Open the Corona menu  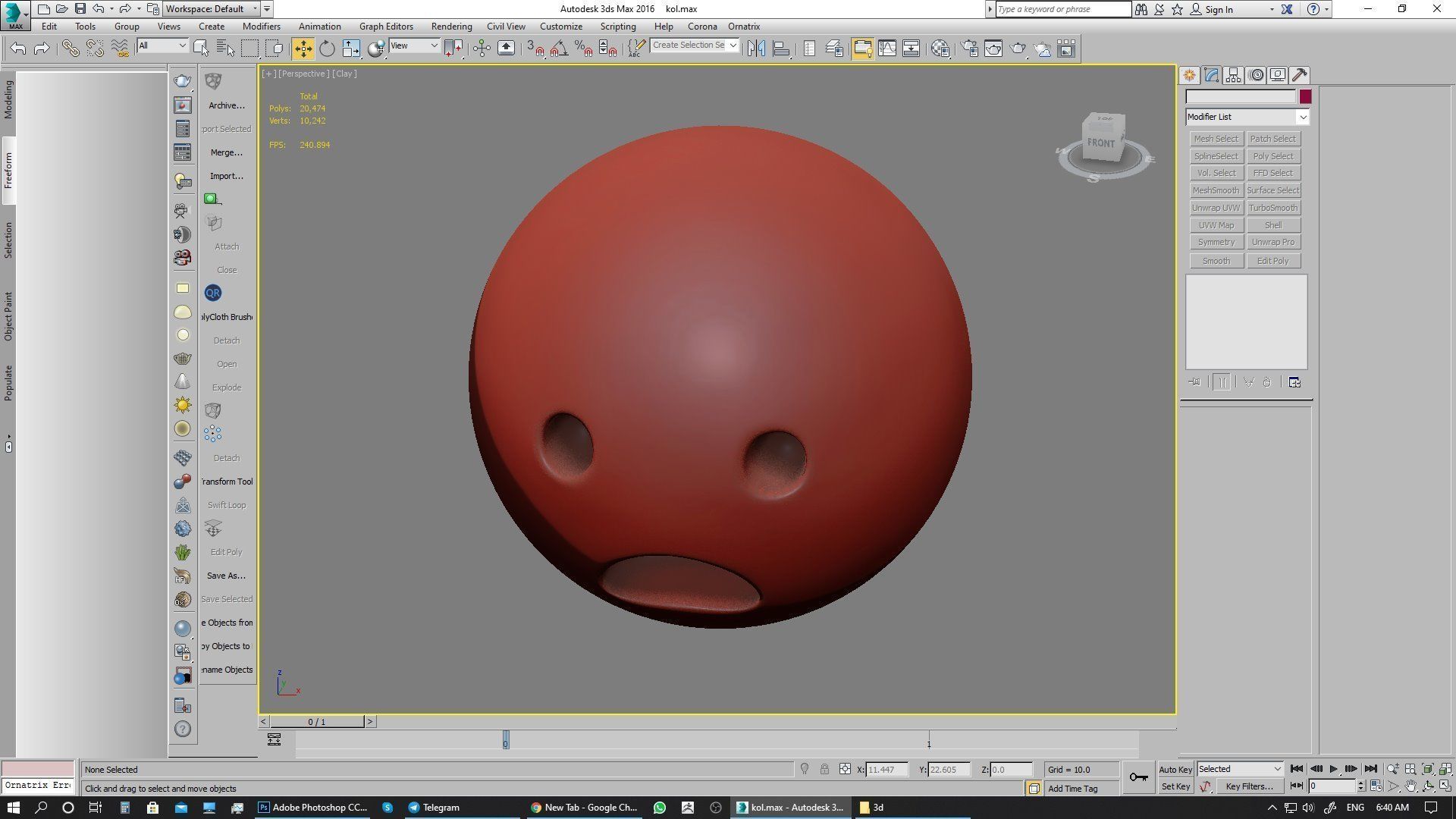click(702, 26)
